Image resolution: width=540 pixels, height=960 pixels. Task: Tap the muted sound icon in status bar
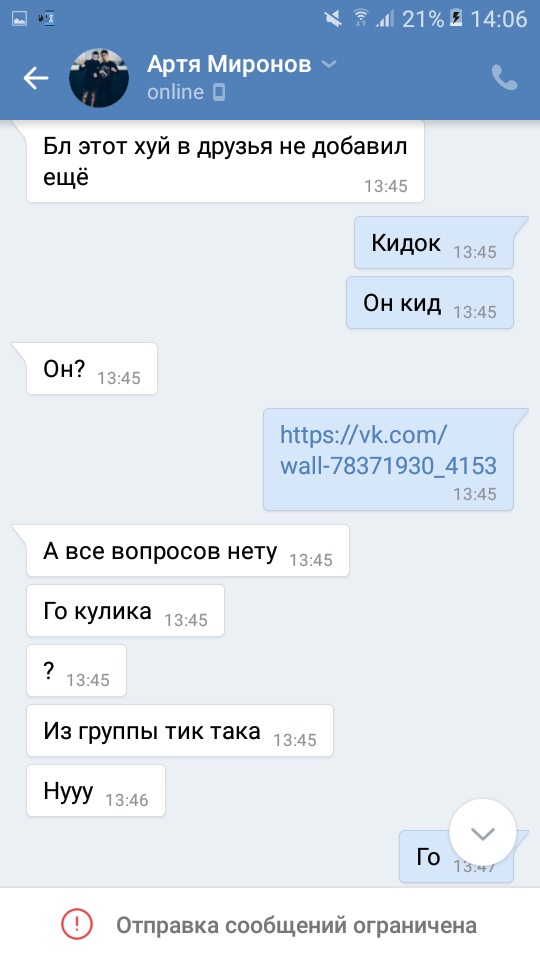[x=334, y=20]
